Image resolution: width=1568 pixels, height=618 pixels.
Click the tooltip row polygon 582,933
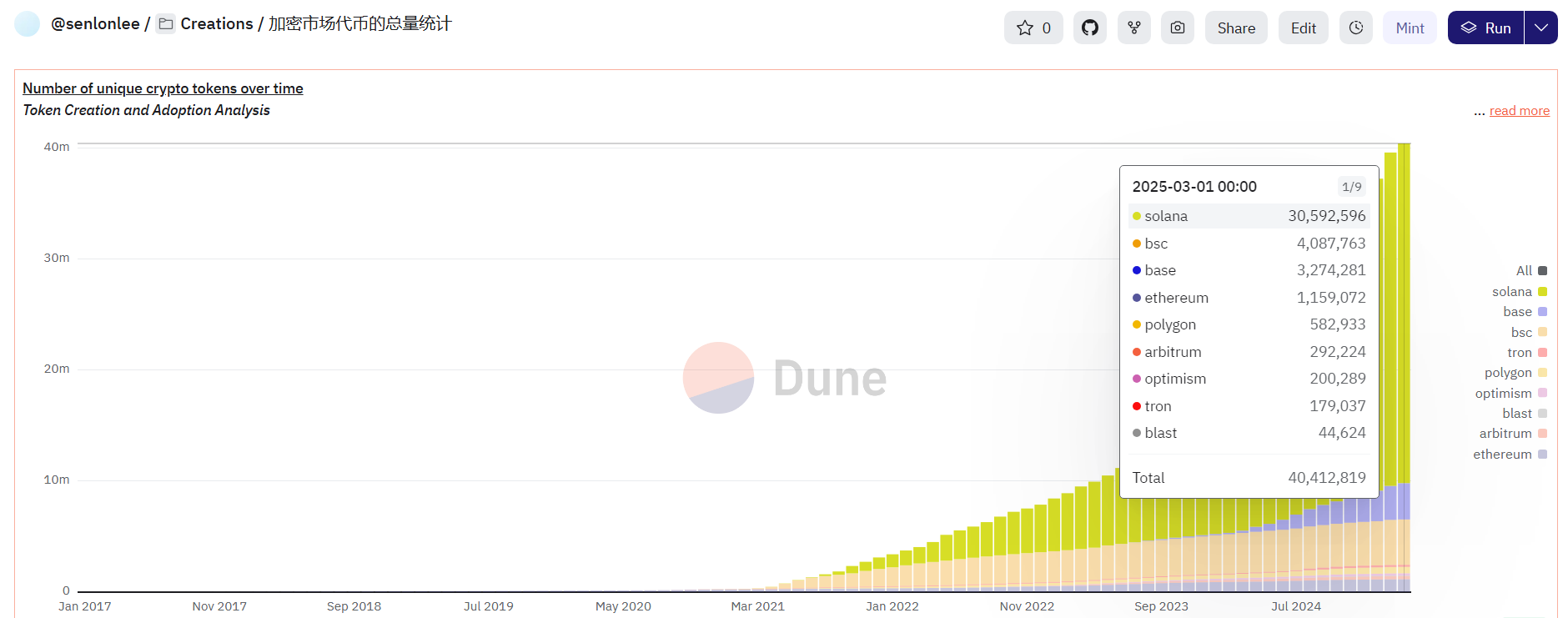coord(1249,324)
